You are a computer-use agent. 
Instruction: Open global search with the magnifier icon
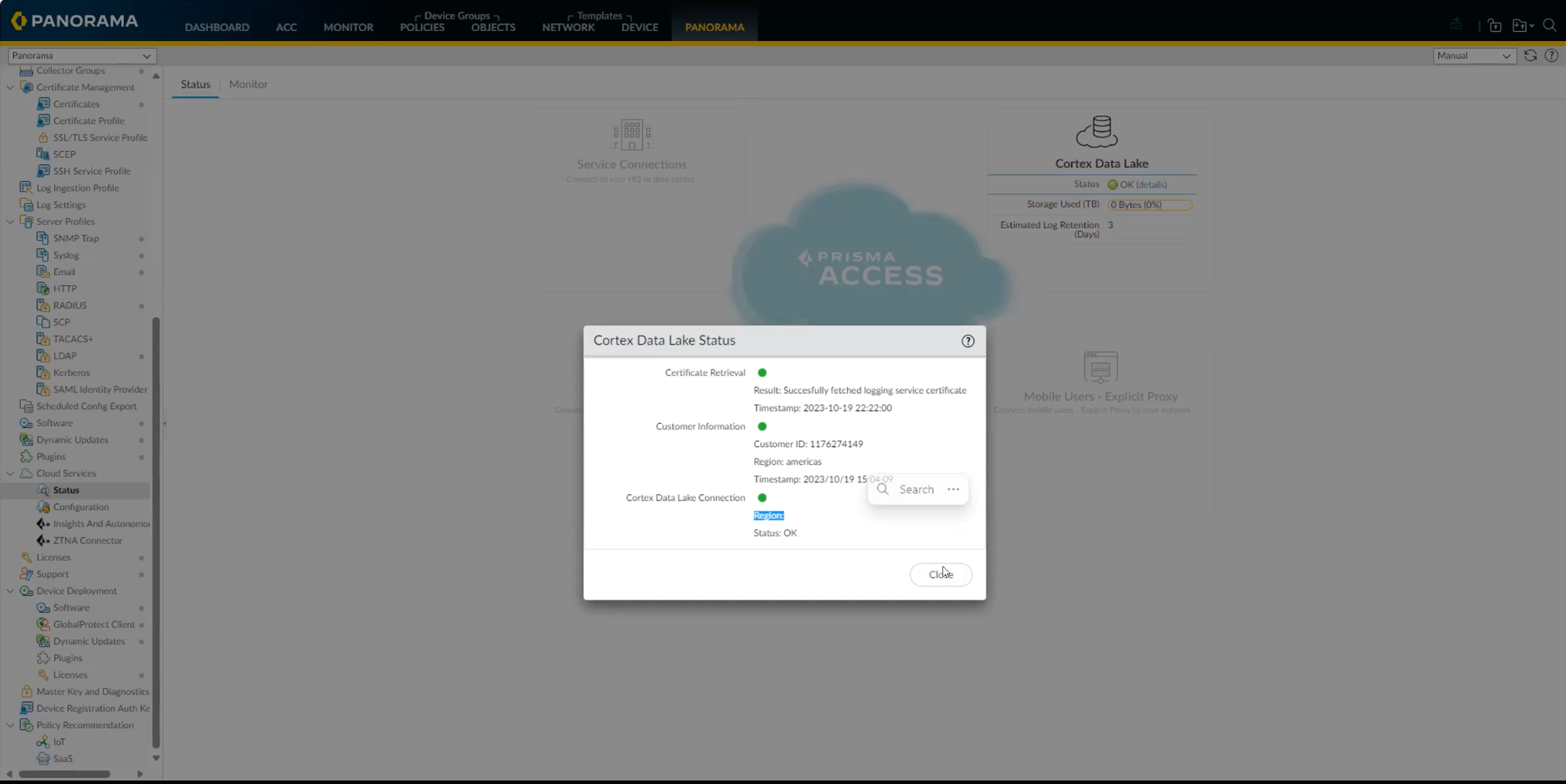(1551, 26)
